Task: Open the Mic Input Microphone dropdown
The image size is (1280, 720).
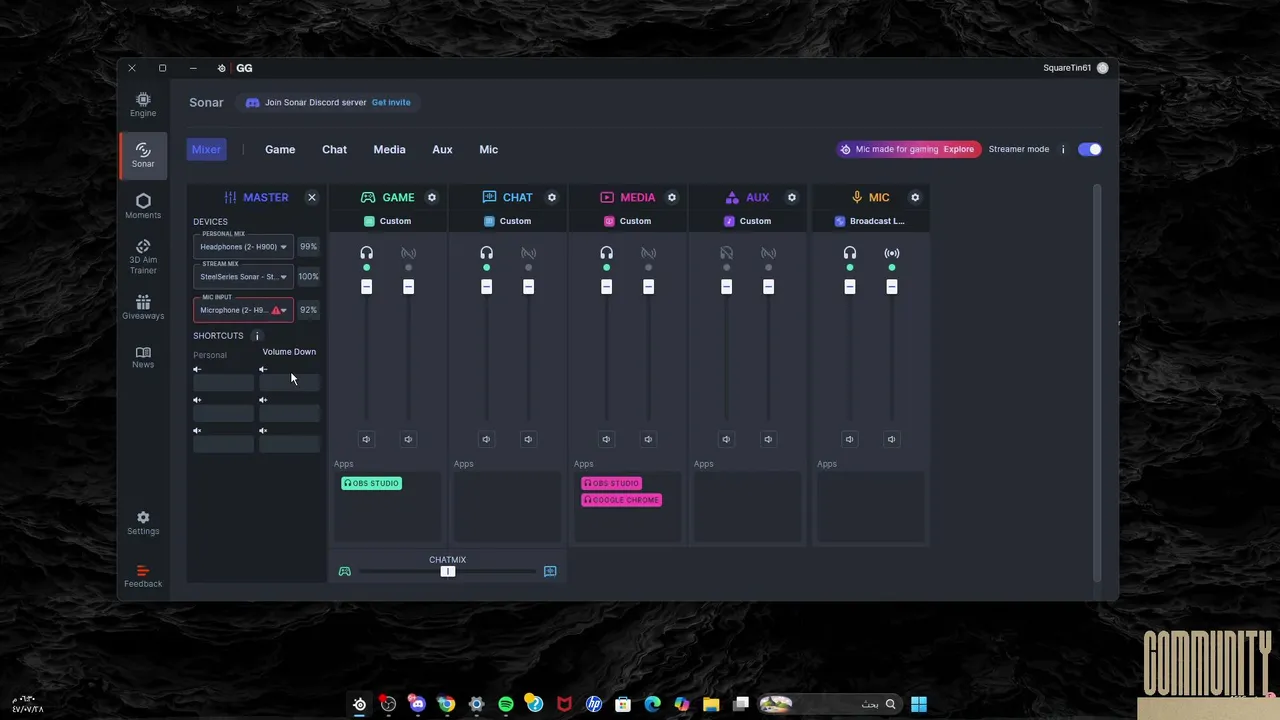Action: pyautogui.click(x=243, y=310)
